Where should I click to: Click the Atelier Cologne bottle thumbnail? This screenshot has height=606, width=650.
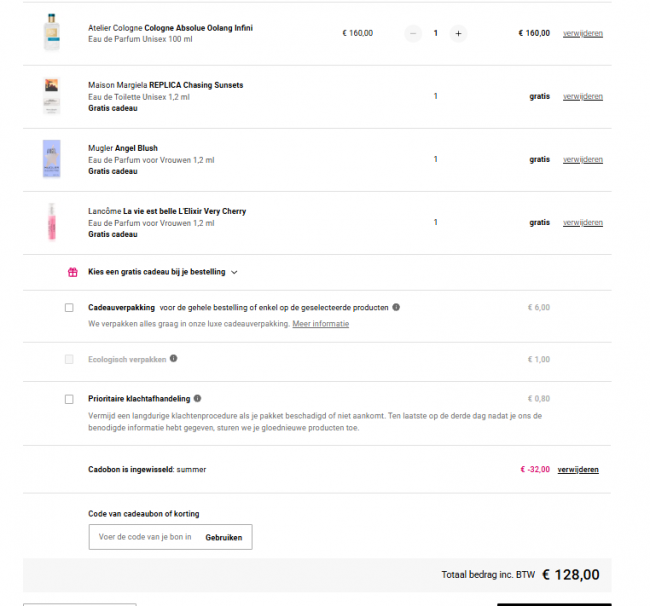[52, 32]
